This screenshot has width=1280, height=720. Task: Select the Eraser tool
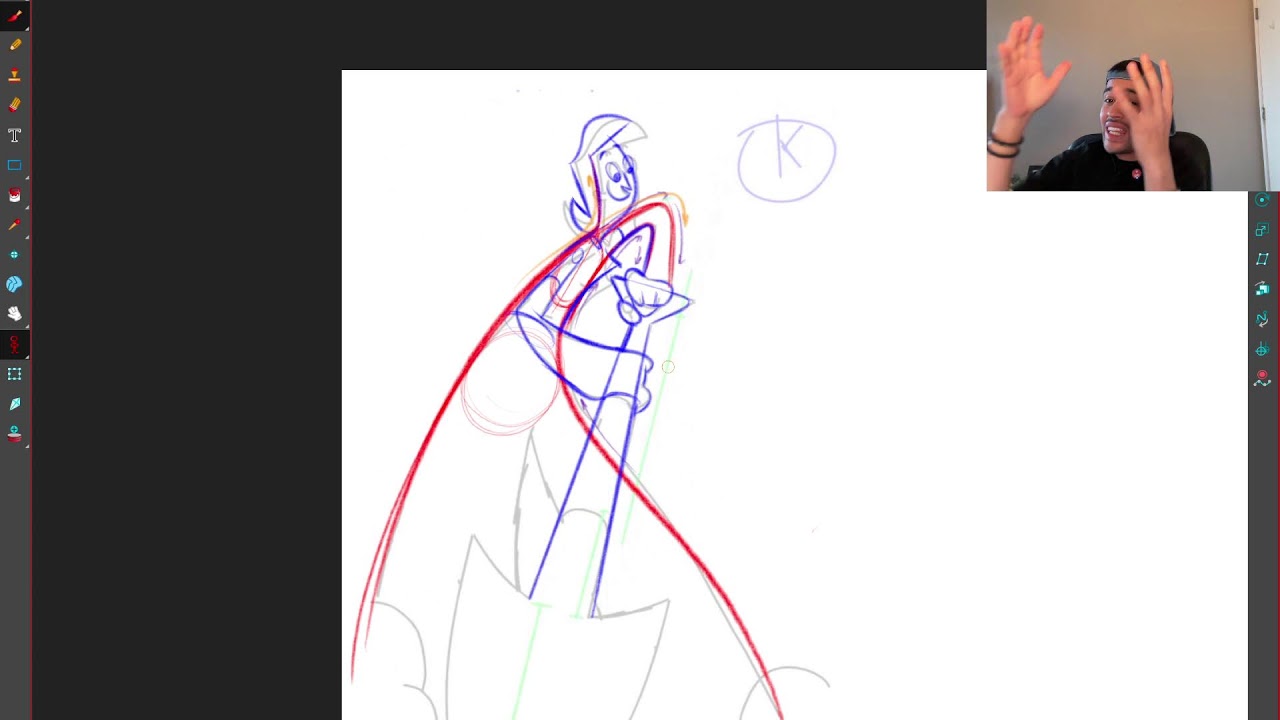pyautogui.click(x=15, y=105)
